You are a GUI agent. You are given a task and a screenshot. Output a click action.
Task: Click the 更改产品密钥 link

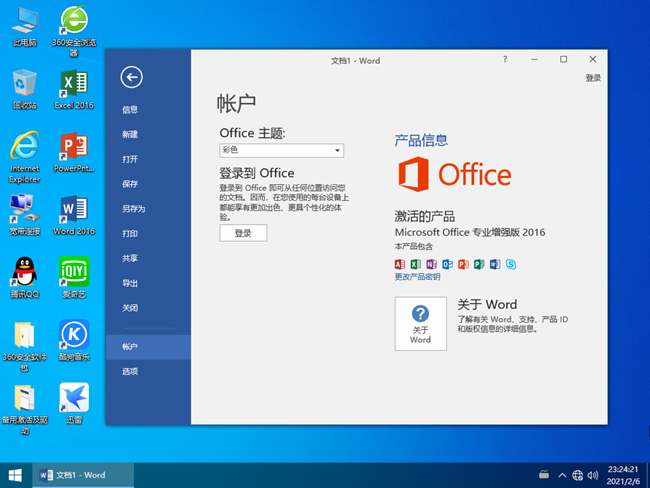(417, 277)
